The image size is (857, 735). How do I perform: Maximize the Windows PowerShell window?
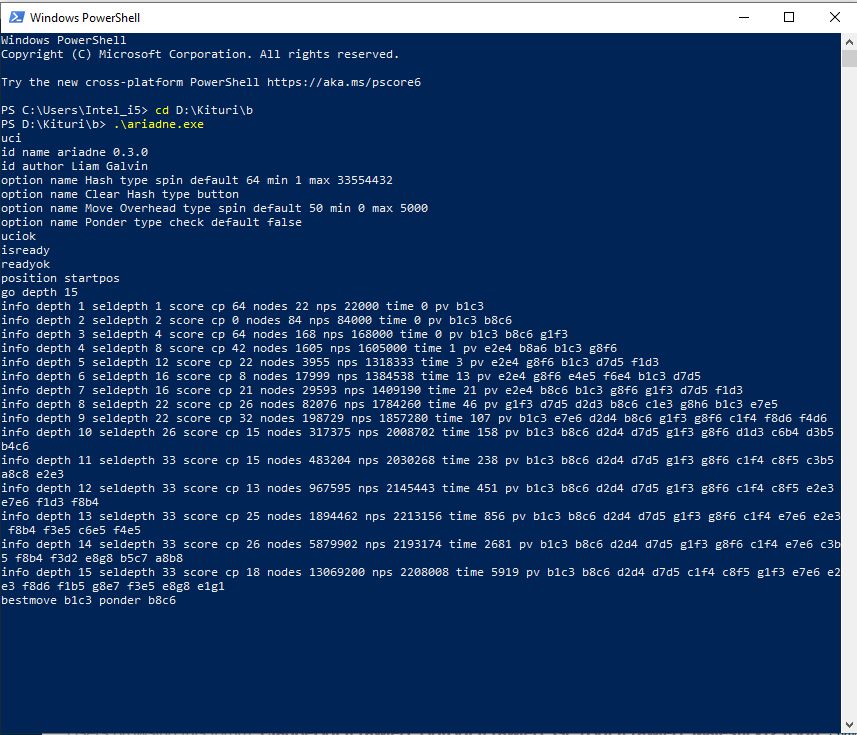click(x=789, y=17)
